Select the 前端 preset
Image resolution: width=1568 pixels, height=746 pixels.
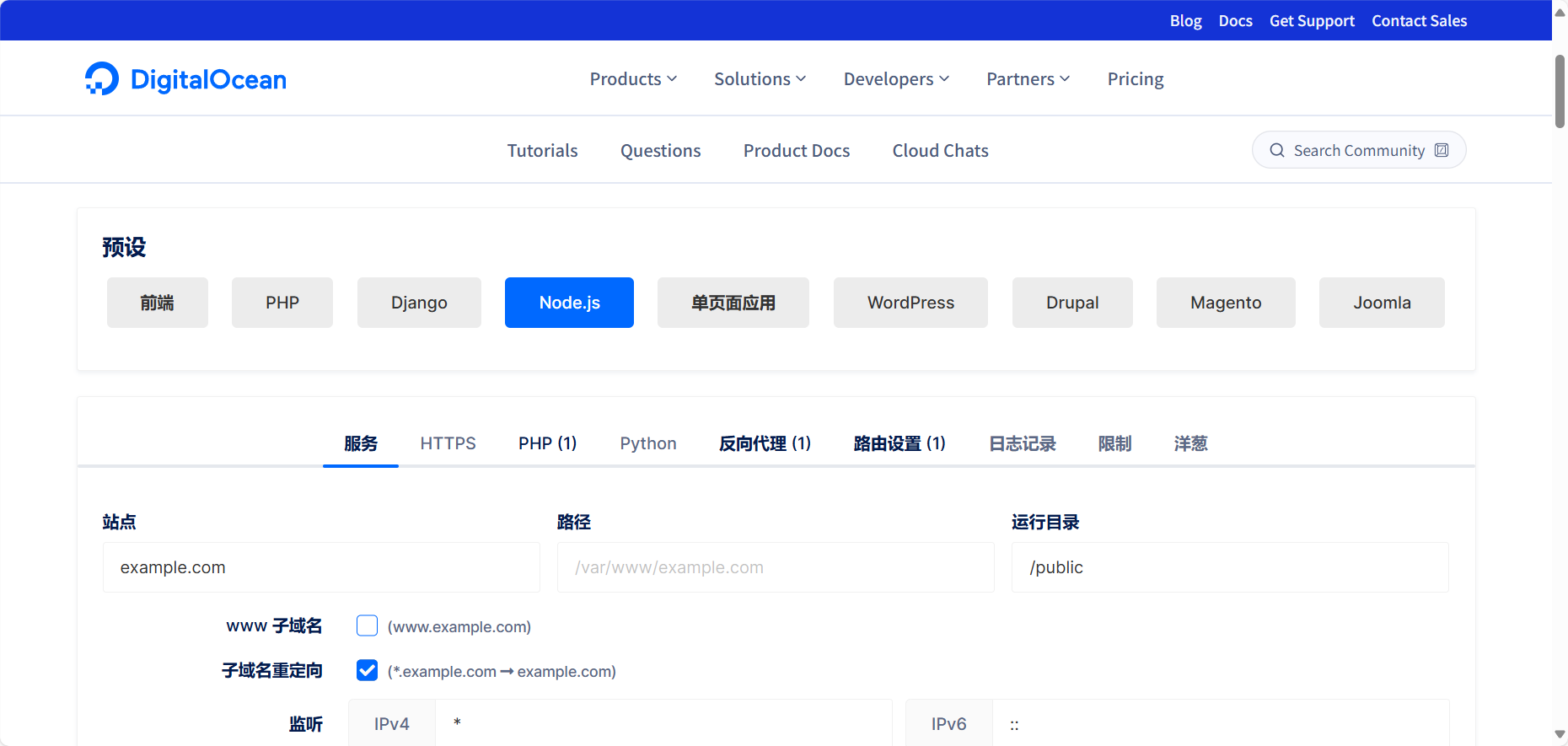click(158, 303)
